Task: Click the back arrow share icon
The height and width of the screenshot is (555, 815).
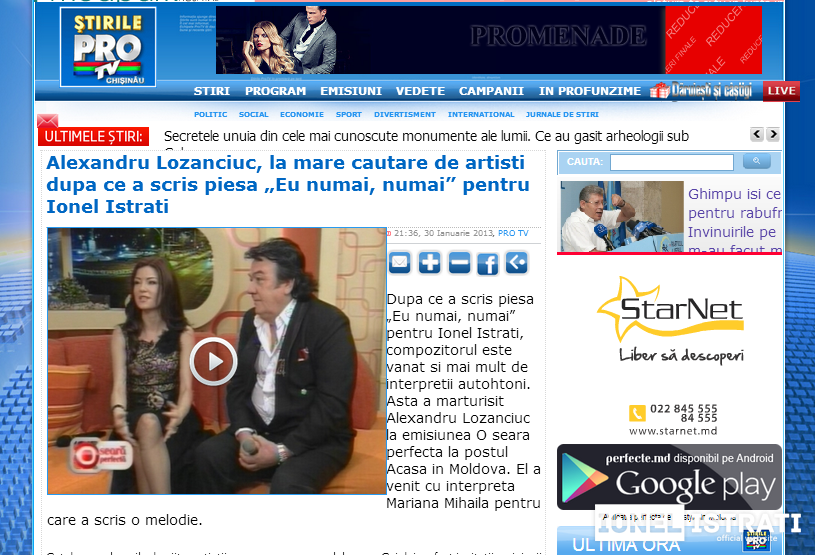Action: (516, 263)
